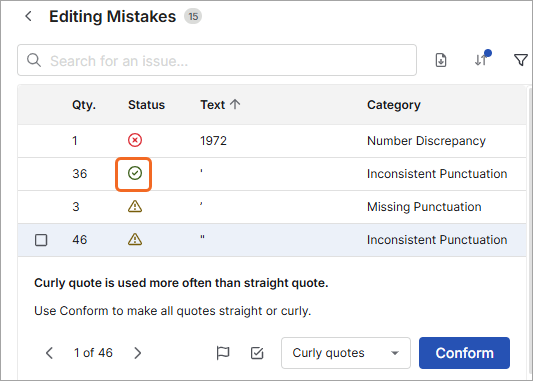The width and height of the screenshot is (533, 381).
Task: Click quantity 3 cell
Action: pyautogui.click(x=76, y=206)
